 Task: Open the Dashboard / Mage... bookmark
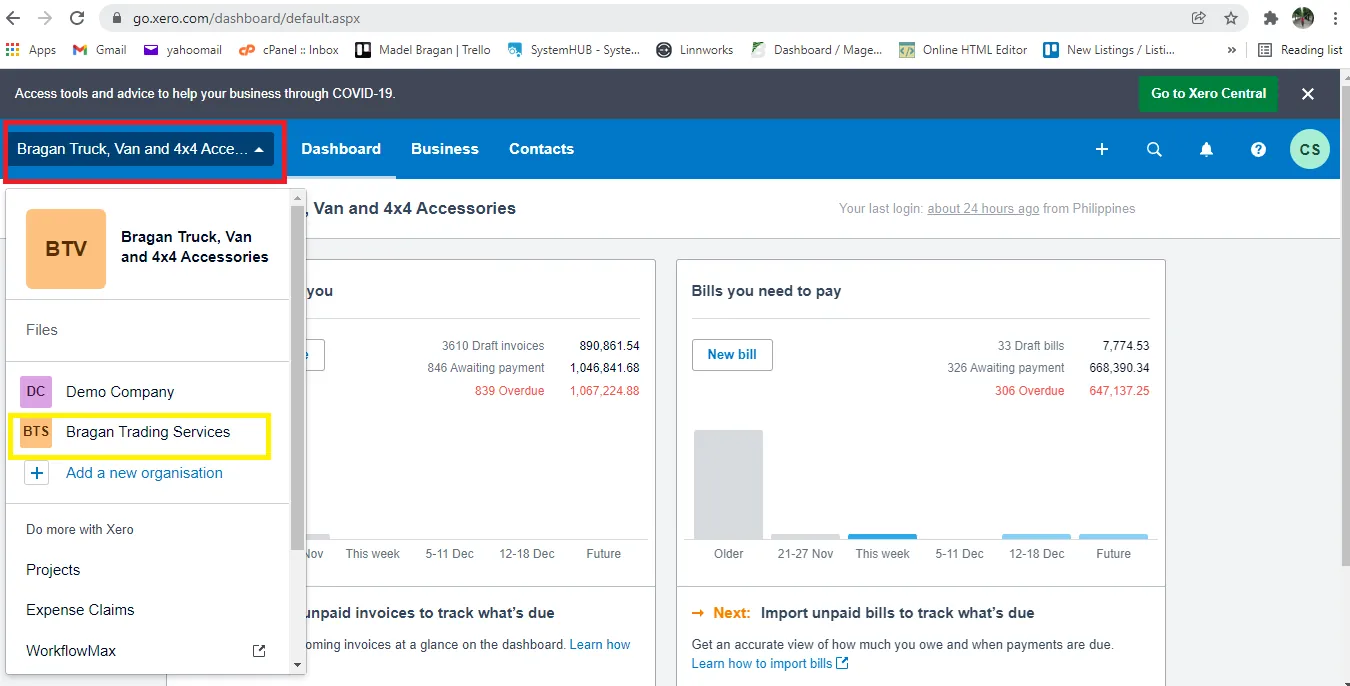(x=817, y=50)
